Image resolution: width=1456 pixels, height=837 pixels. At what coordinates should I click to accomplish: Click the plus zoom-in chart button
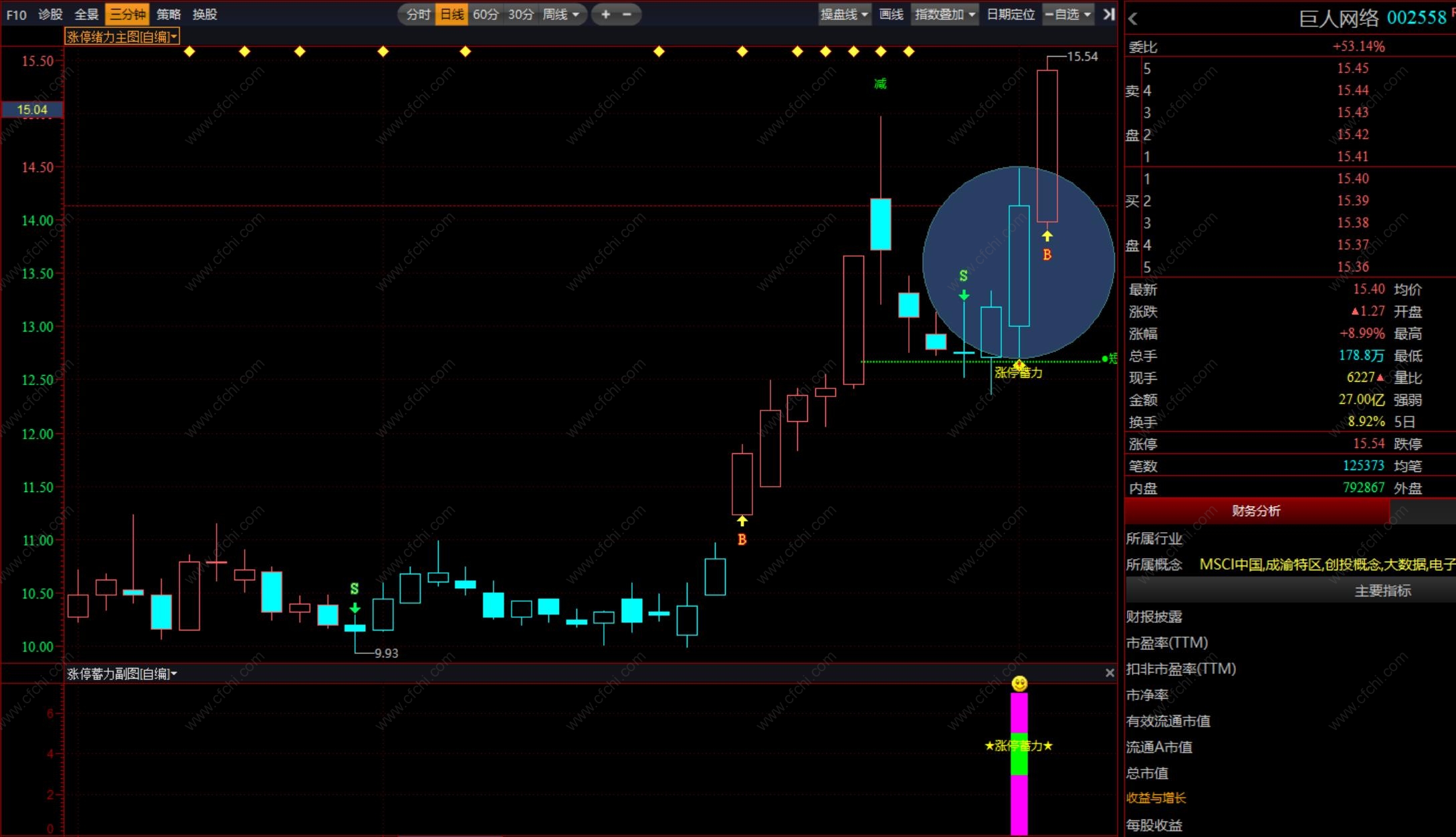[x=605, y=14]
